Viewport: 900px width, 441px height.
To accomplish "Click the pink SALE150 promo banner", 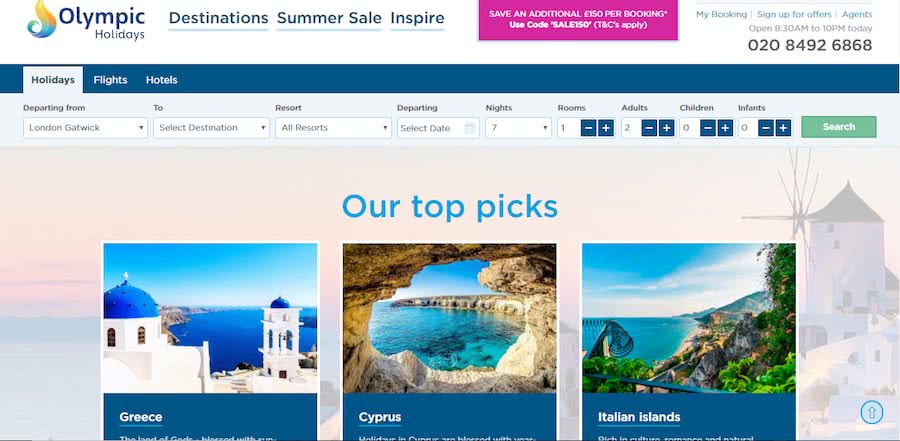I will tap(578, 20).
